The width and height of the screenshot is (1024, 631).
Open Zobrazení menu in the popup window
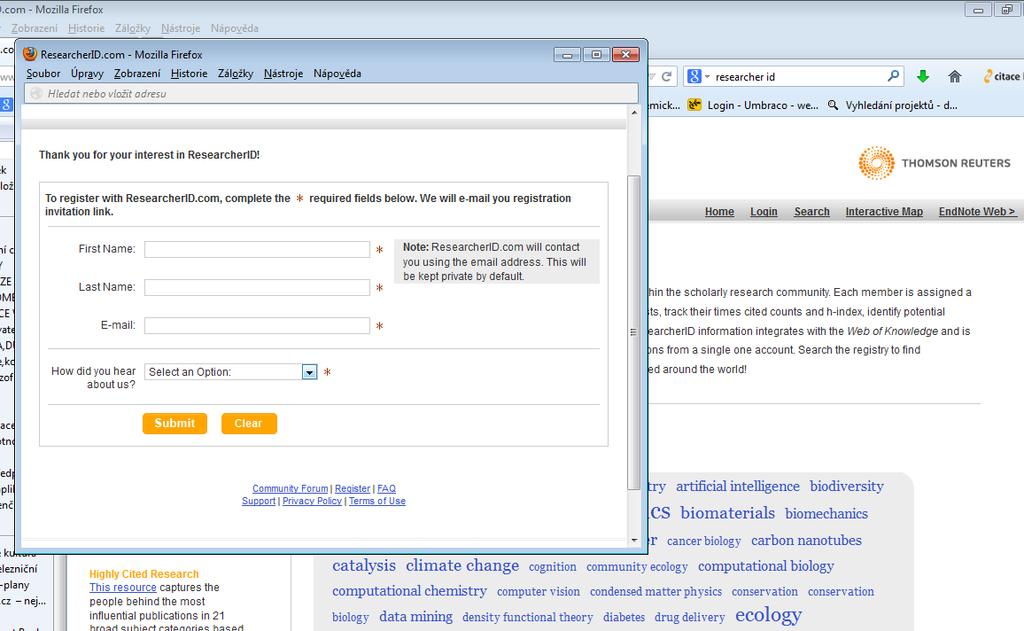137,74
